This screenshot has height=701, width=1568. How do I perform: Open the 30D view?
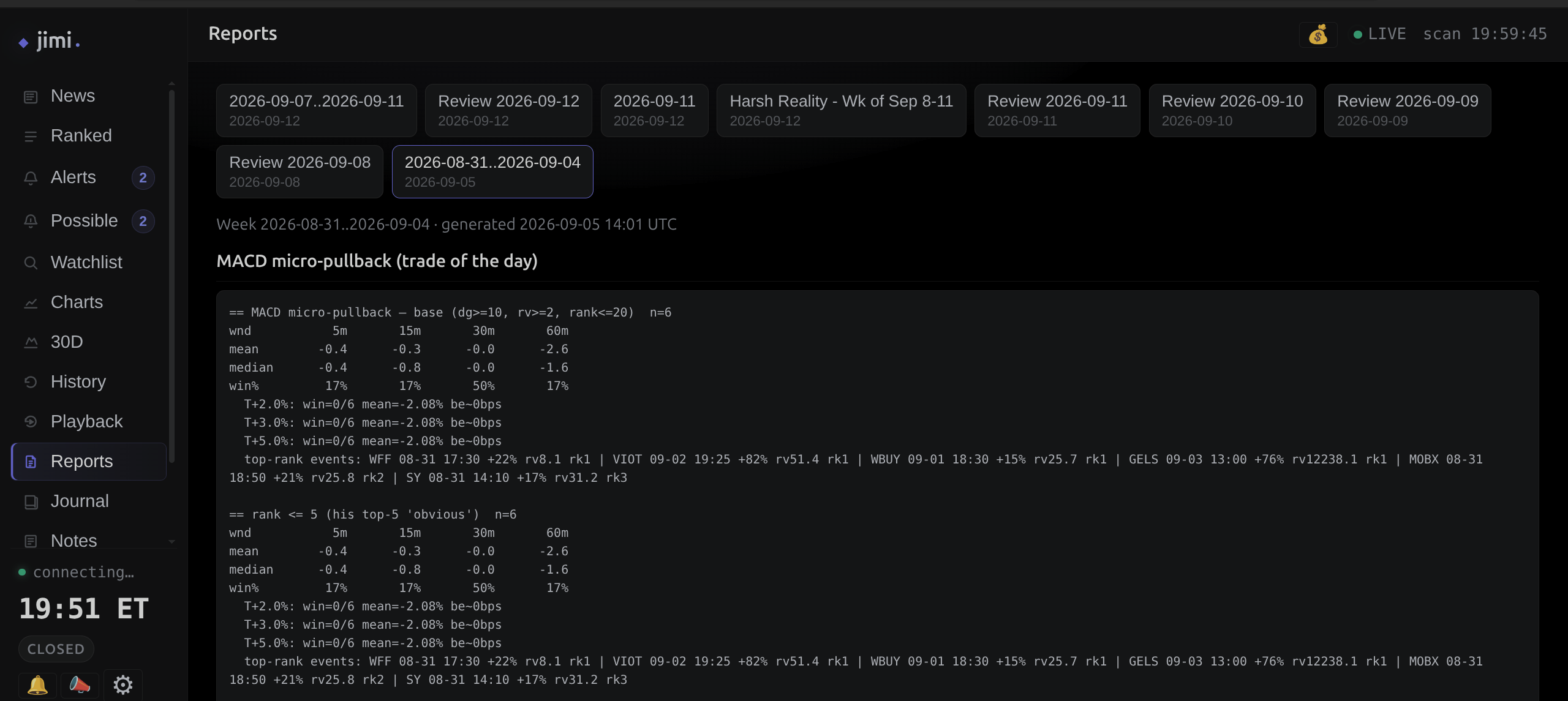tap(88, 342)
